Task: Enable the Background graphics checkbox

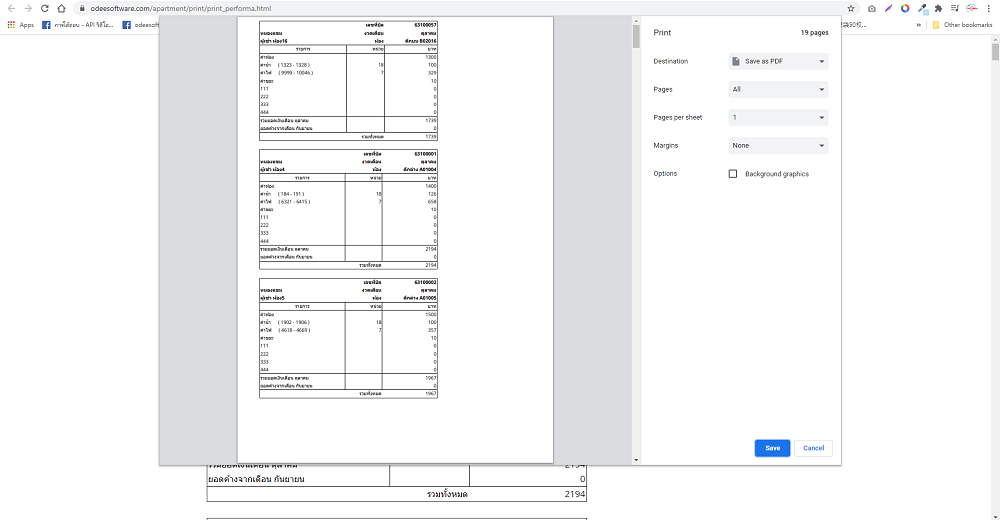Action: pos(733,174)
